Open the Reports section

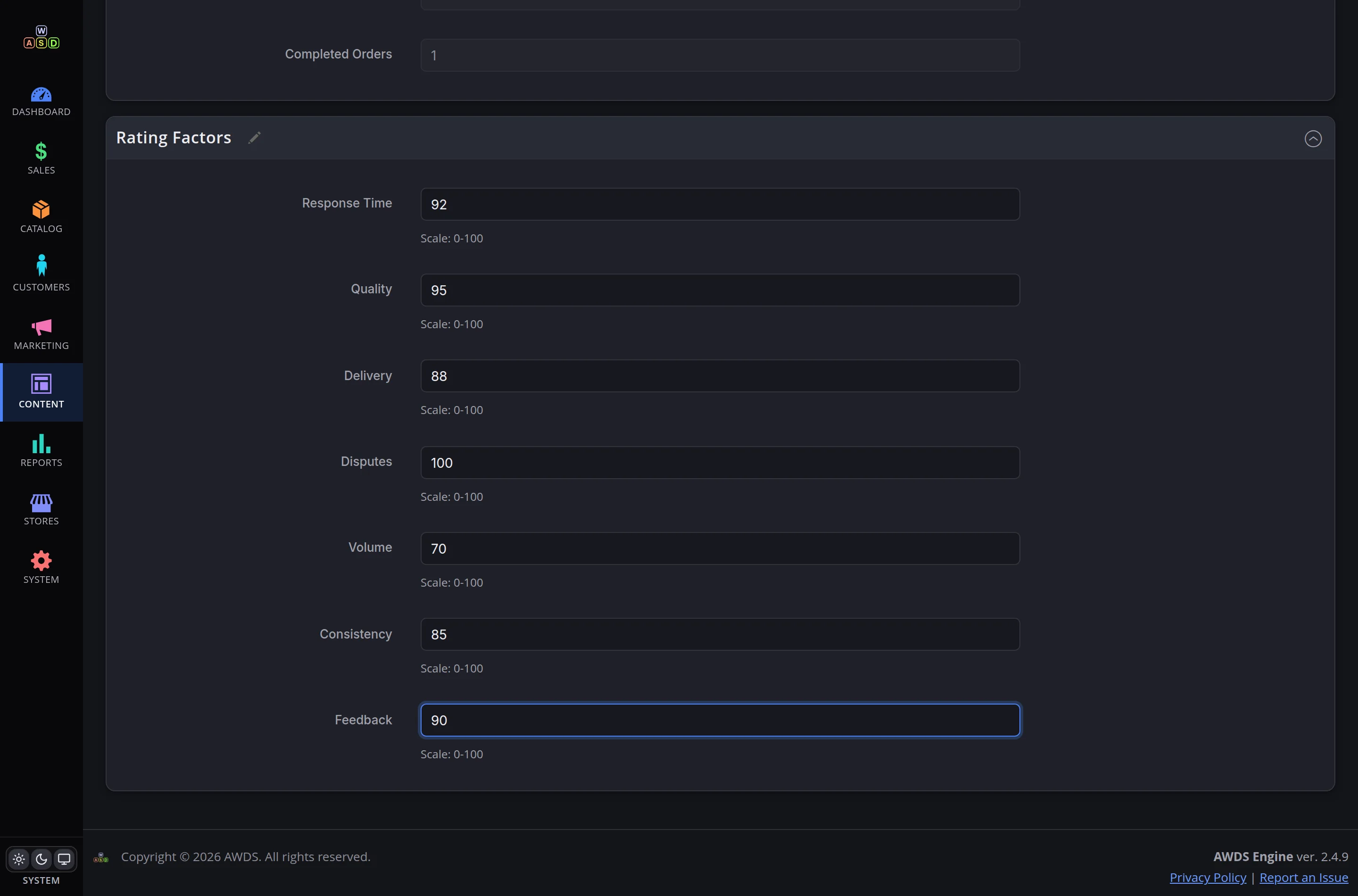[x=41, y=450]
